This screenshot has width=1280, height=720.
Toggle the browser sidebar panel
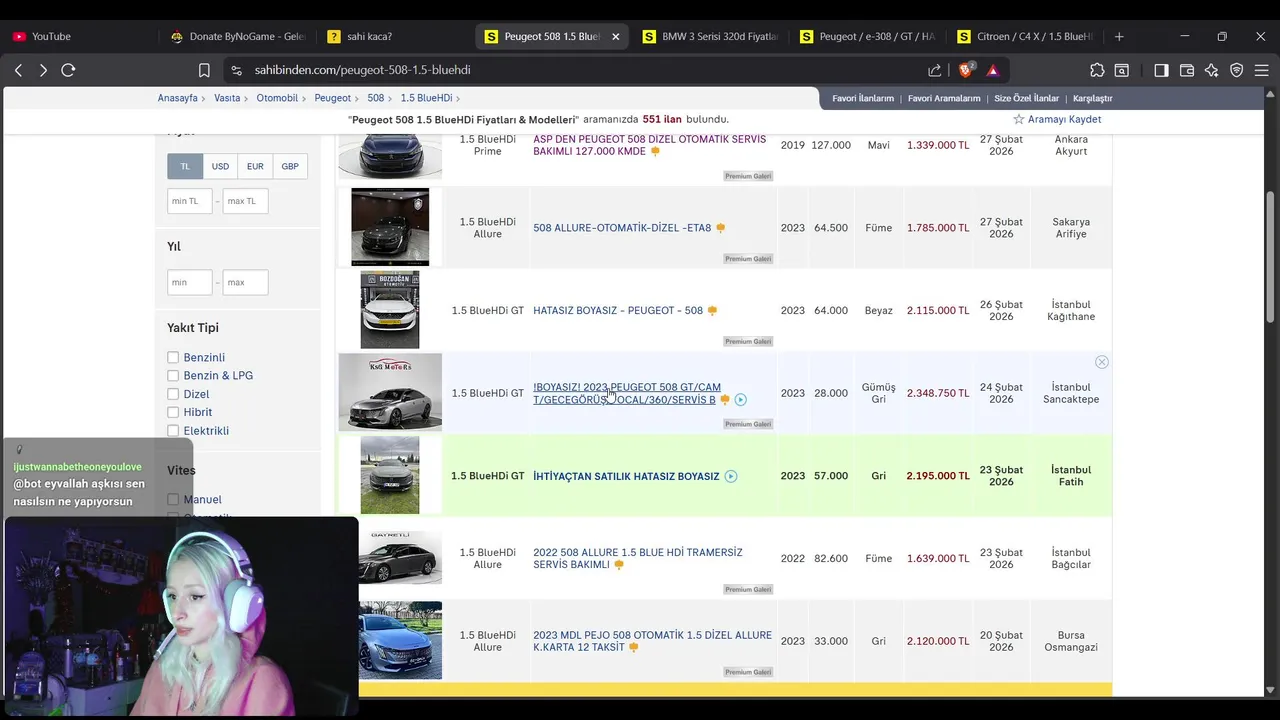pos(1161,70)
